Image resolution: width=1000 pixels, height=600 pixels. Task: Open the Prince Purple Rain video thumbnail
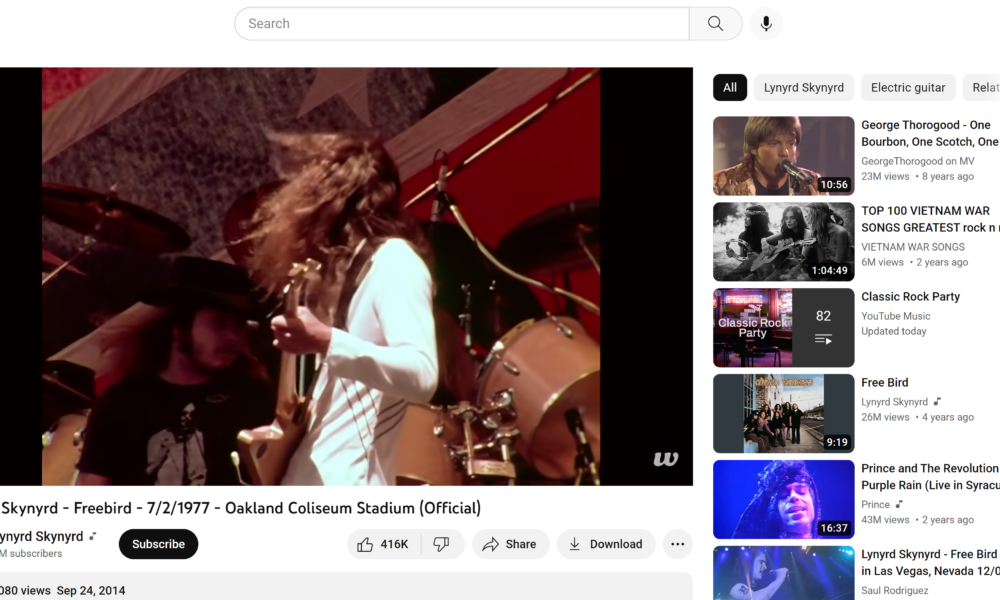(783, 499)
